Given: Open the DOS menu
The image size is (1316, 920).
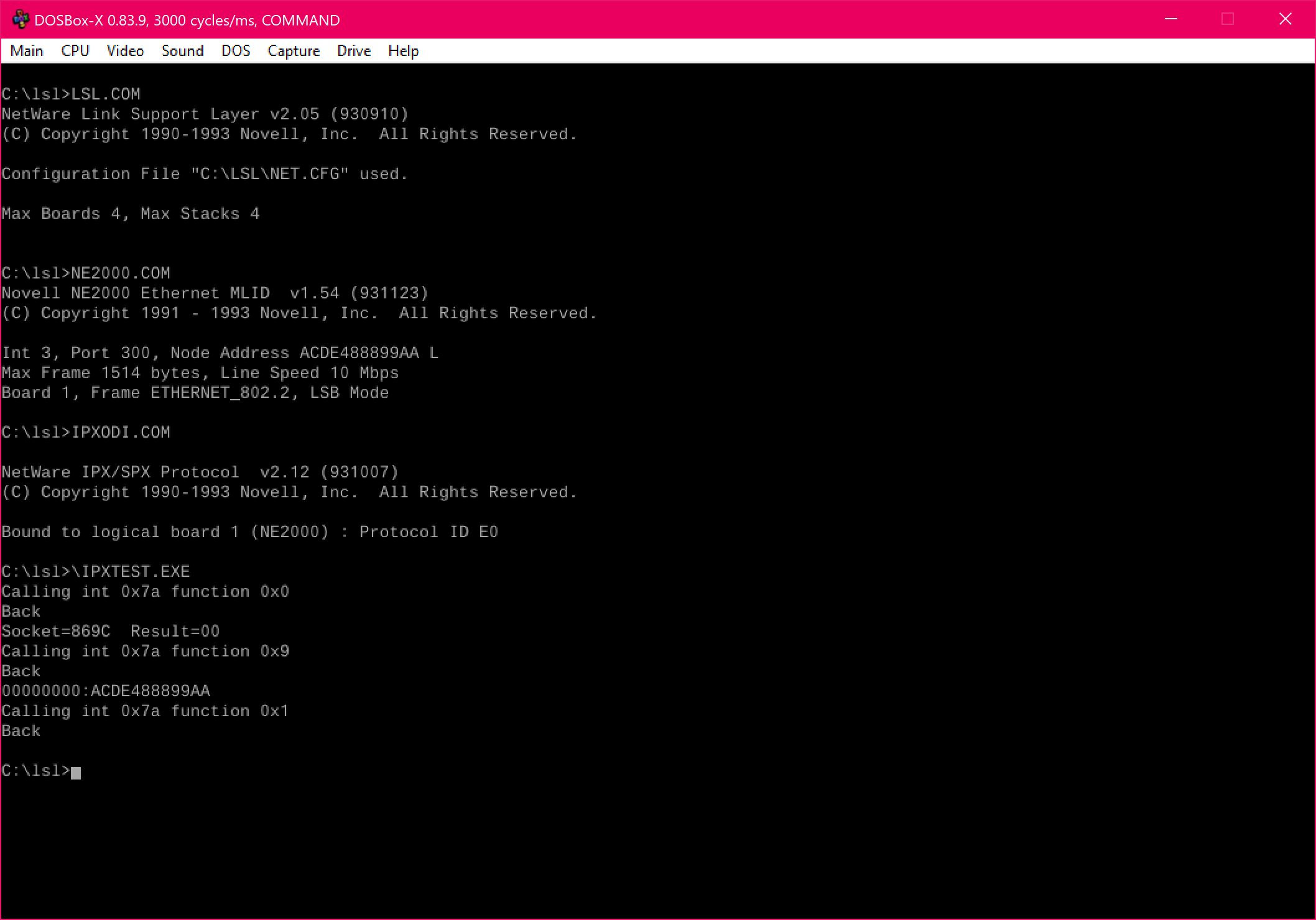Looking at the screenshot, I should point(236,50).
